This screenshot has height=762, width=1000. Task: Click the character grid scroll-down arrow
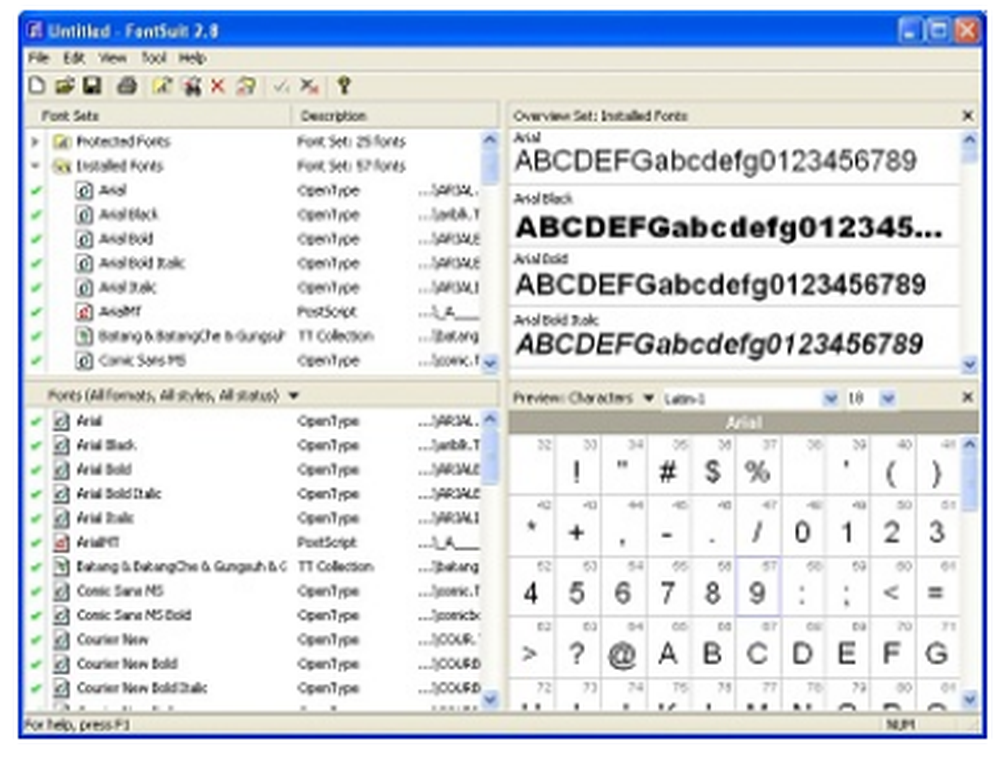[x=969, y=700]
